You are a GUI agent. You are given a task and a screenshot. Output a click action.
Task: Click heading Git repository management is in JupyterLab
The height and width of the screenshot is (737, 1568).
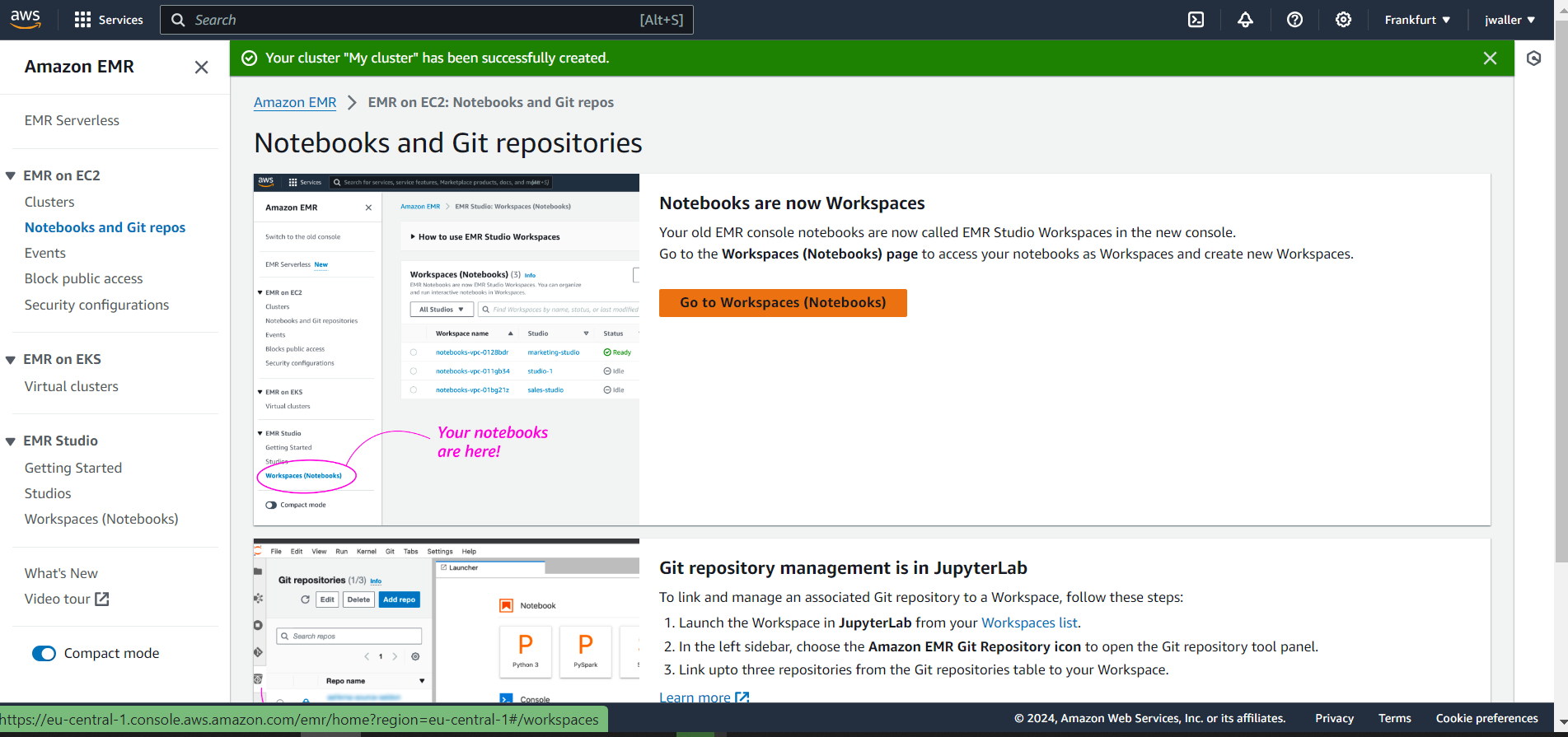point(843,568)
